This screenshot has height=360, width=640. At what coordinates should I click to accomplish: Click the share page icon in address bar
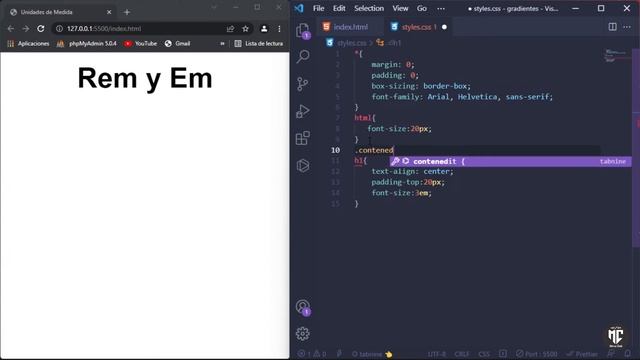point(231,29)
